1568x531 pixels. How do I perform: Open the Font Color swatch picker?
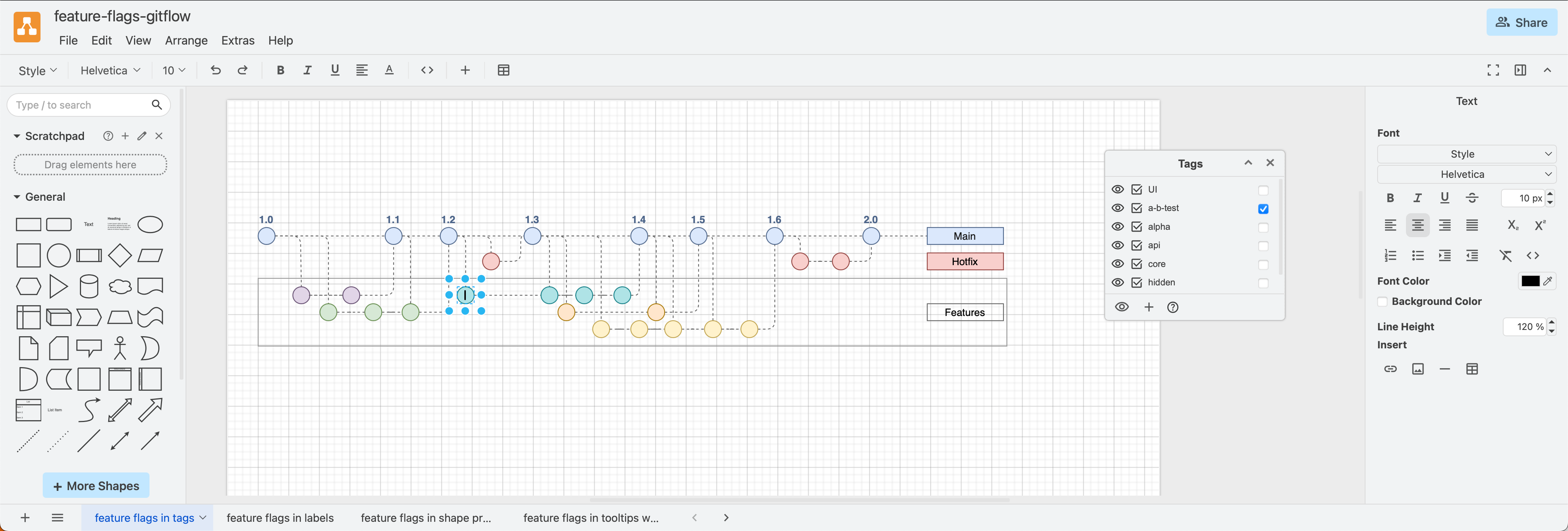[x=1531, y=281]
